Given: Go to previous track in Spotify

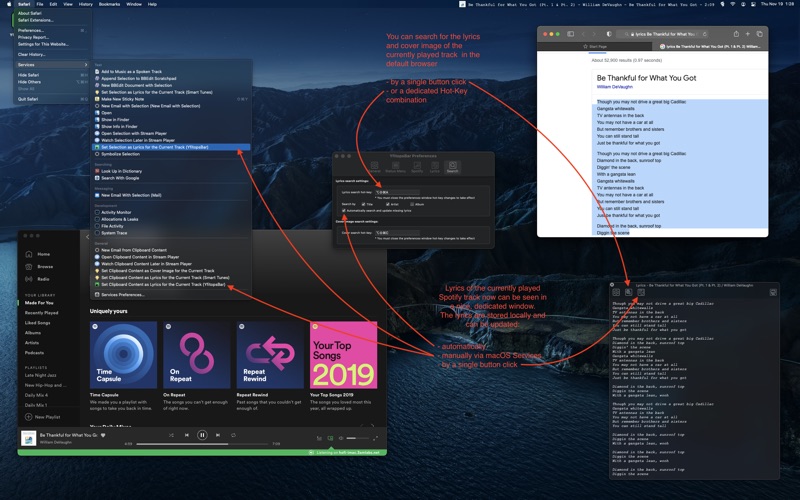Looking at the screenshot, I should [187, 435].
